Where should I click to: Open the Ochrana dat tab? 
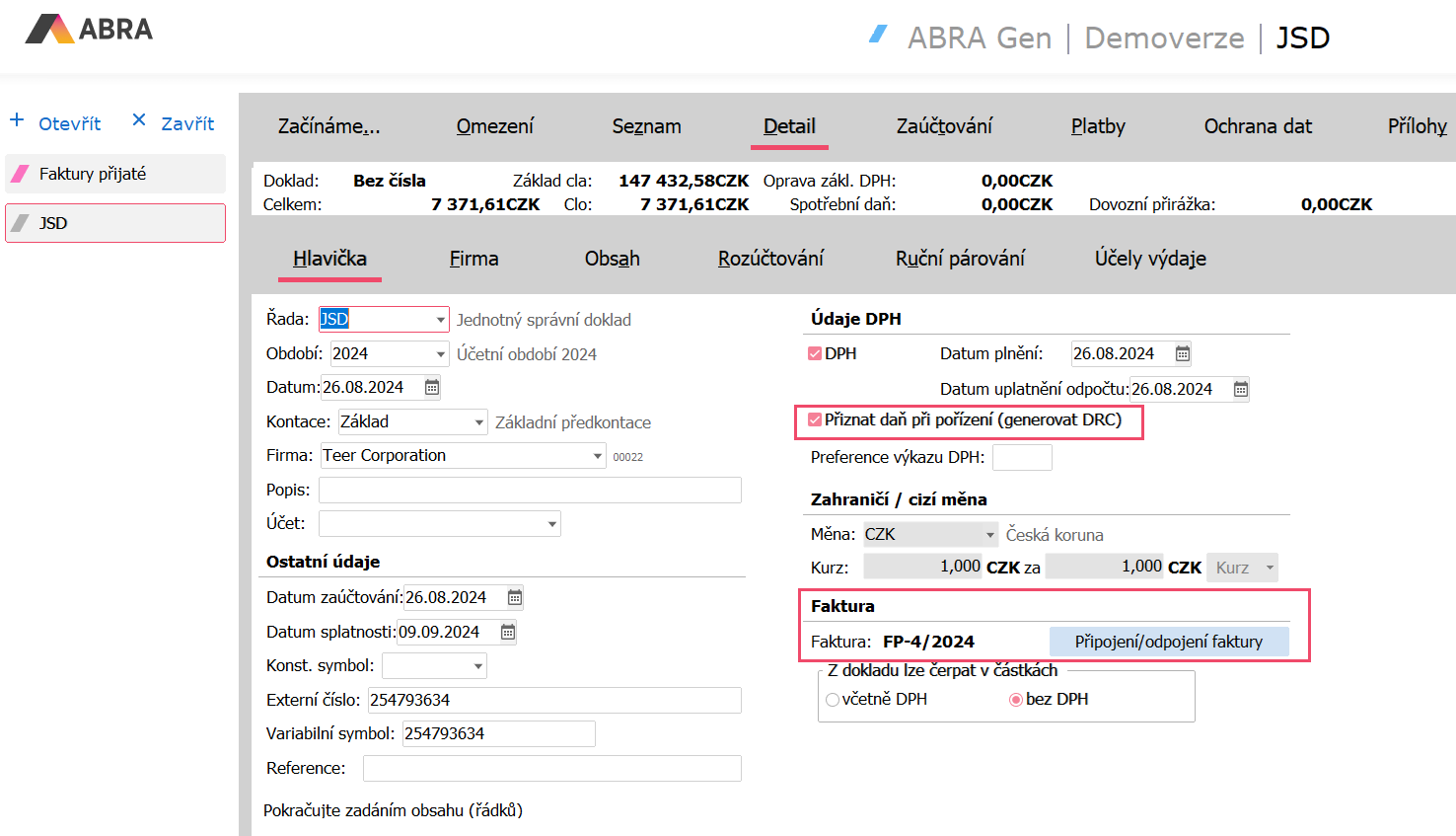[1258, 126]
